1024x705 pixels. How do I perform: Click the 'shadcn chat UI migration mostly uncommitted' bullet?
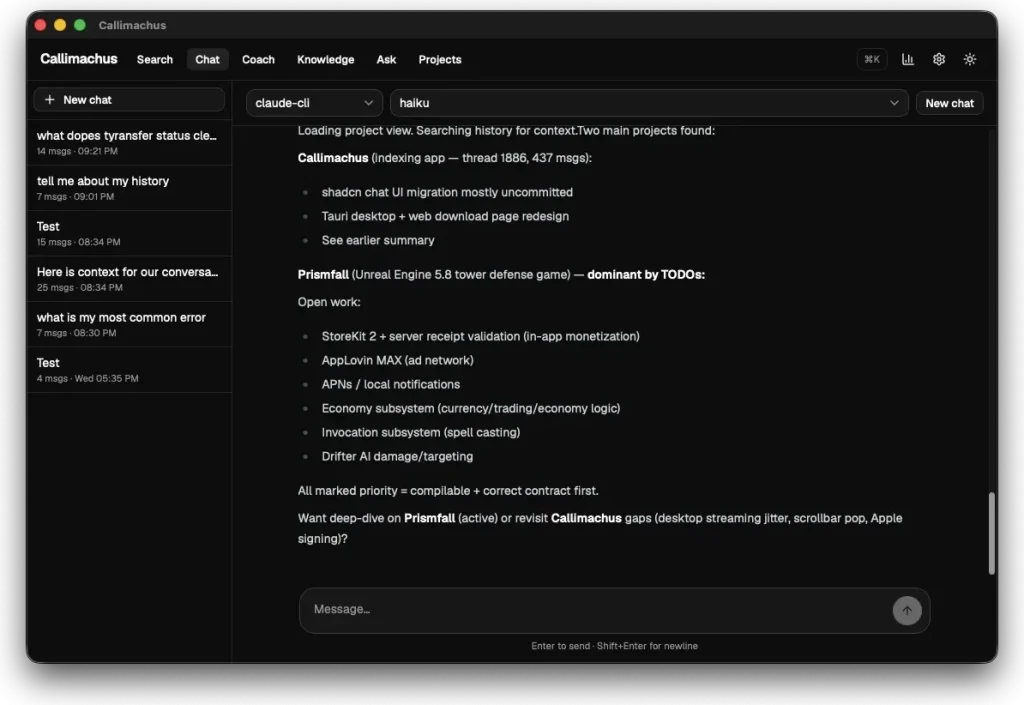pyautogui.click(x=447, y=192)
